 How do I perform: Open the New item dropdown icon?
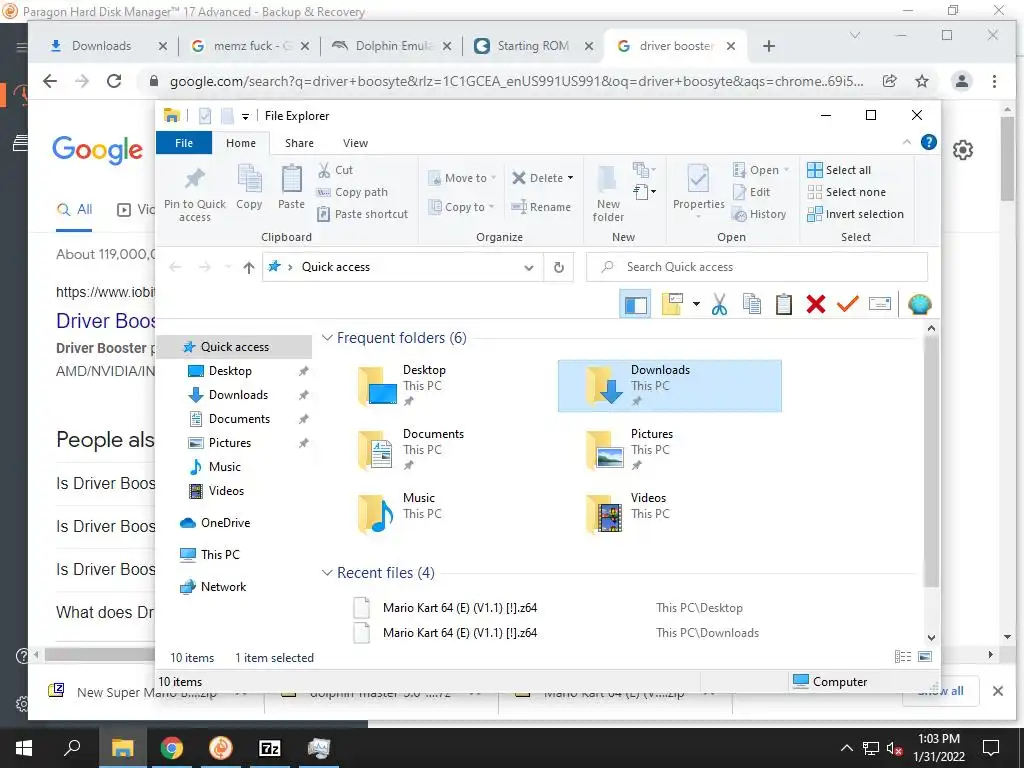(x=644, y=170)
